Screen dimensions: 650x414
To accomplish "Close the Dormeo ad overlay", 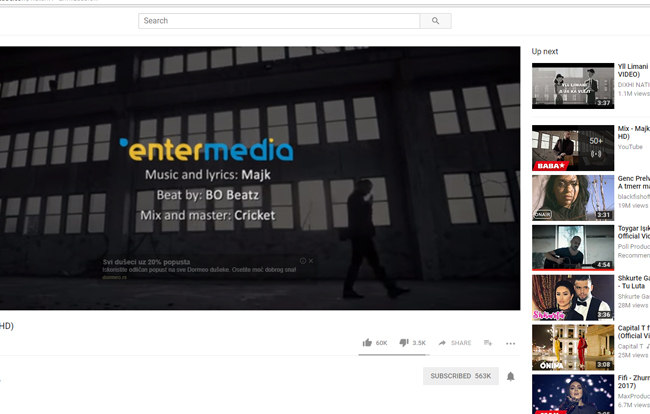I will pyautogui.click(x=311, y=261).
